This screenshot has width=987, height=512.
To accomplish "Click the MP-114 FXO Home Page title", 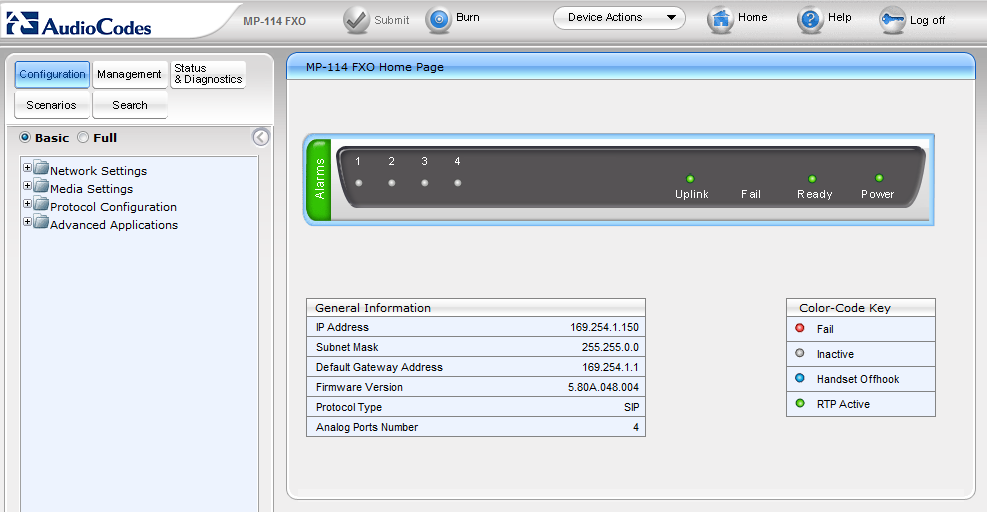I will point(375,67).
